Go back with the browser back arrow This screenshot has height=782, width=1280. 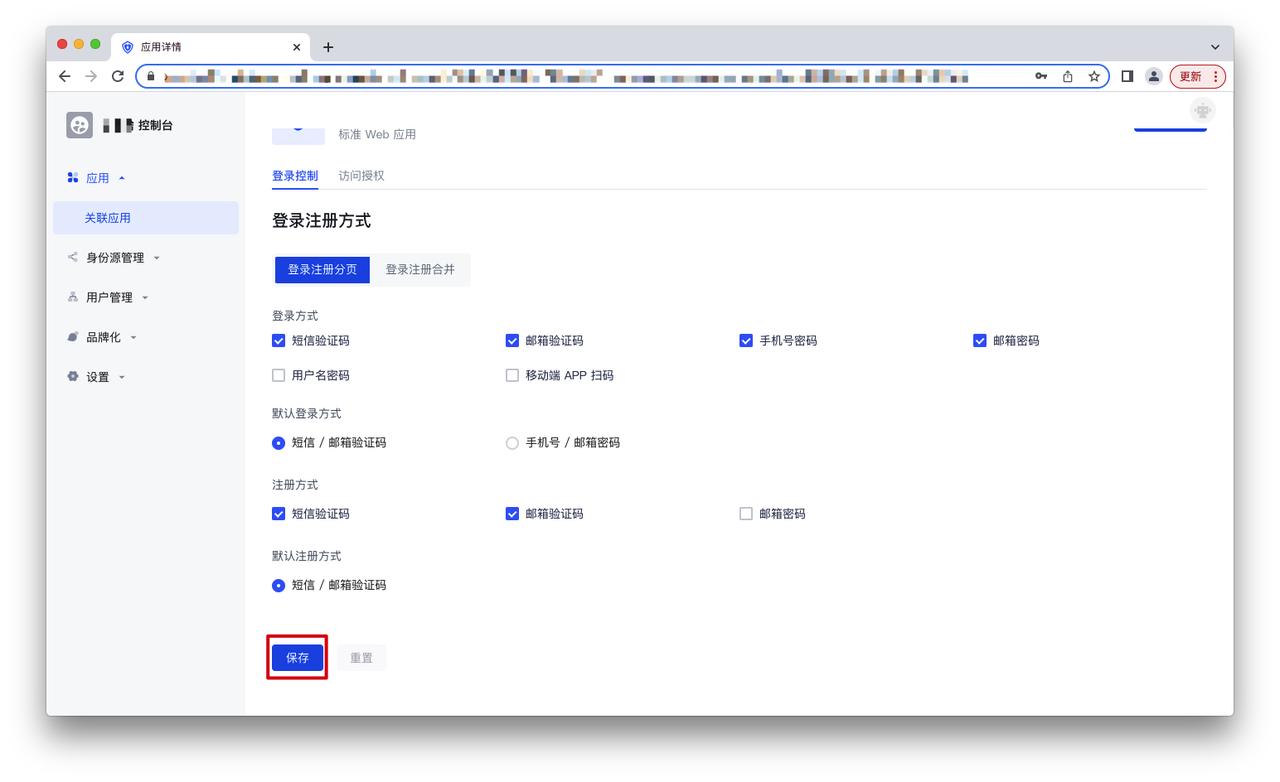click(x=65, y=76)
